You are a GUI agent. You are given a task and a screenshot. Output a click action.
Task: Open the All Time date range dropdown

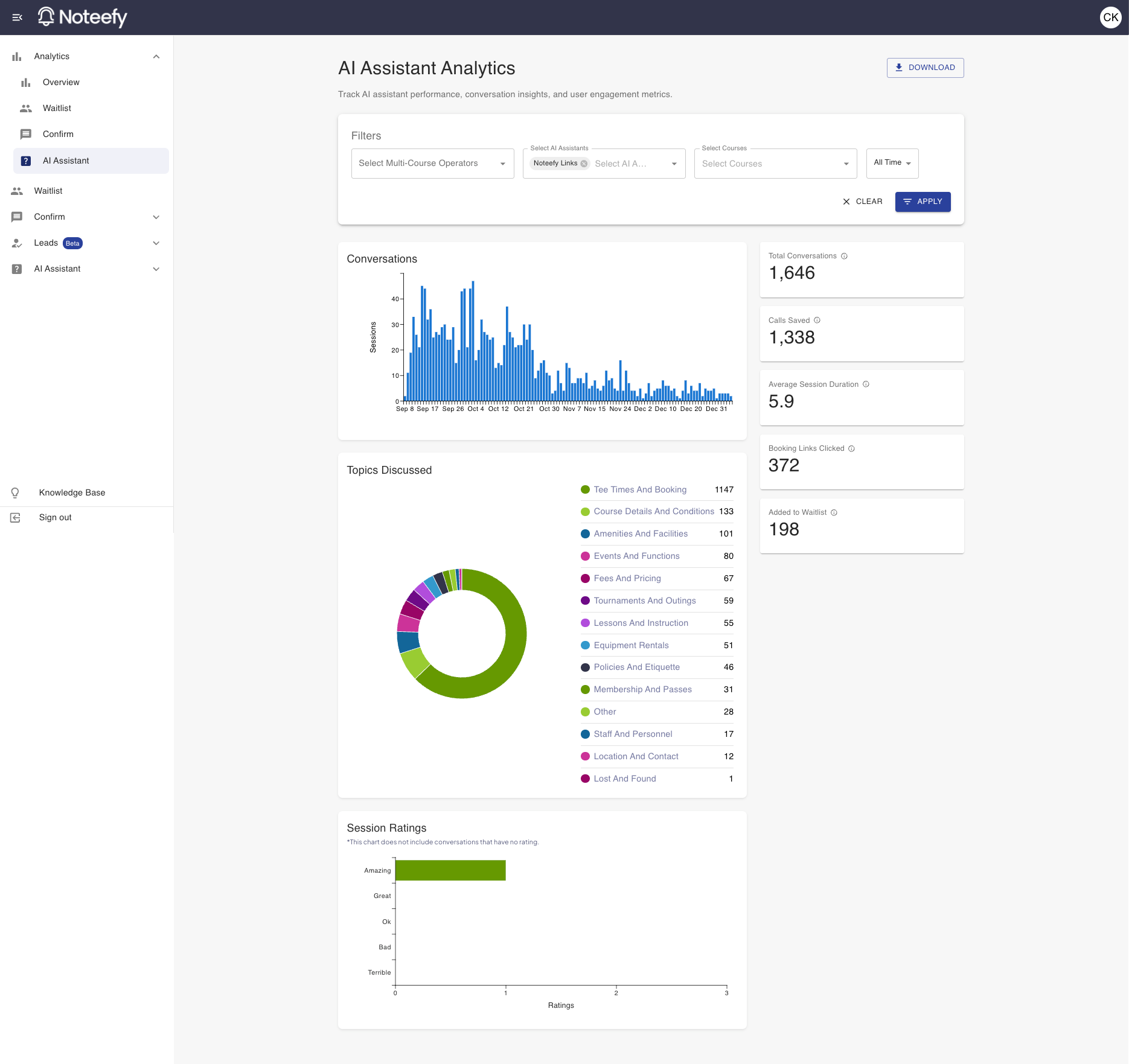(x=892, y=163)
